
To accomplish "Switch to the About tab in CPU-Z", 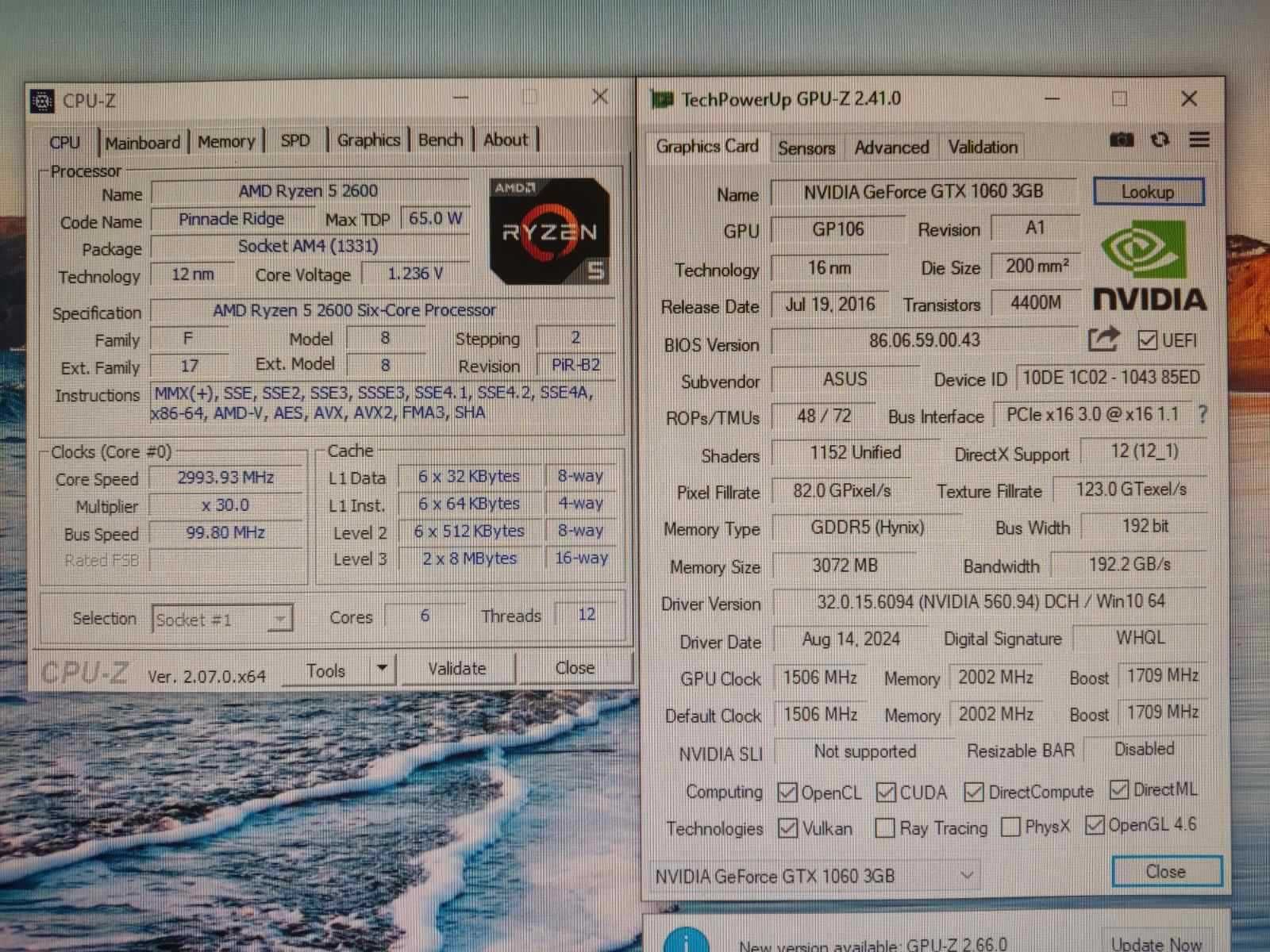I will tap(506, 140).
